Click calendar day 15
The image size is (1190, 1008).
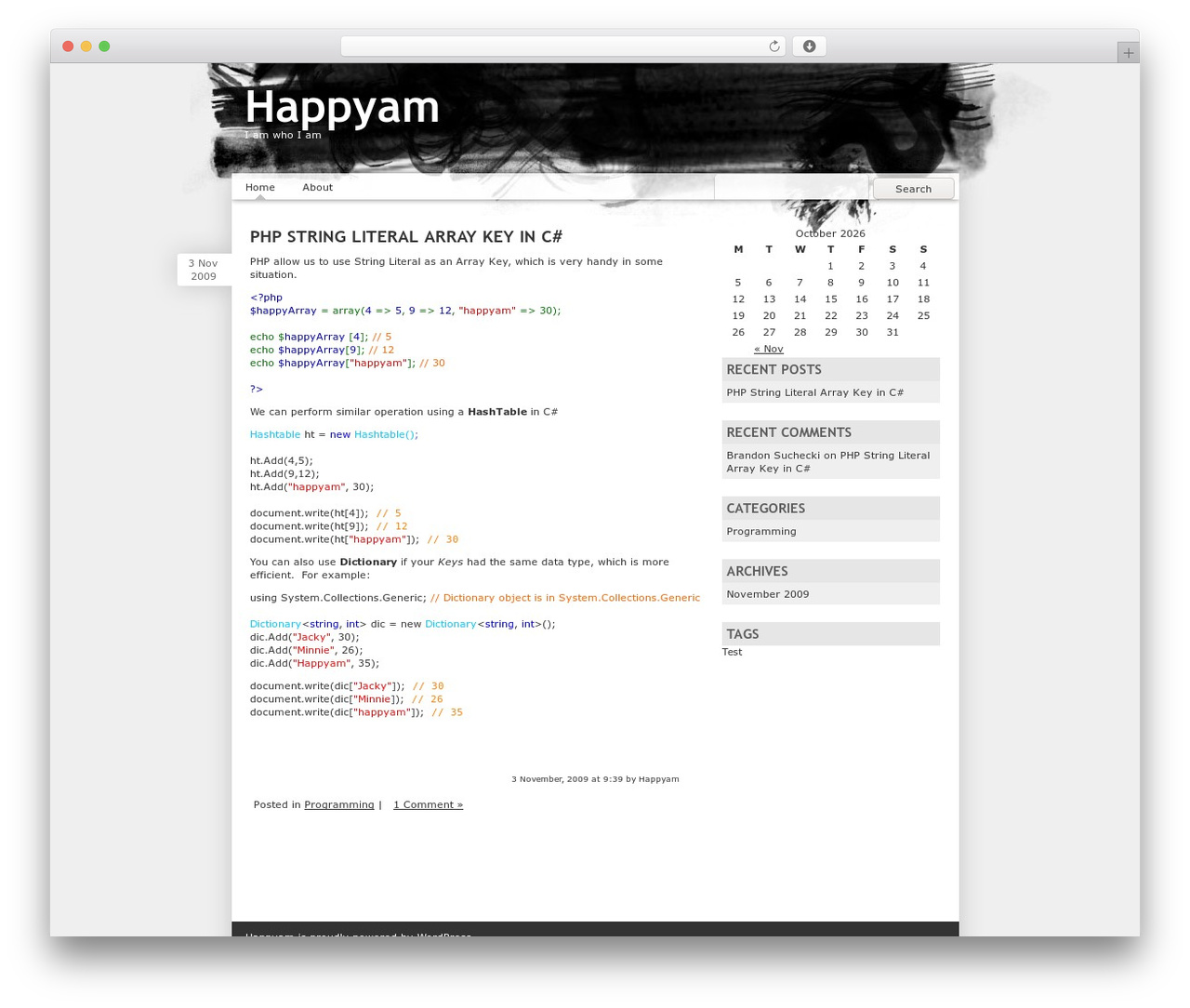click(831, 299)
